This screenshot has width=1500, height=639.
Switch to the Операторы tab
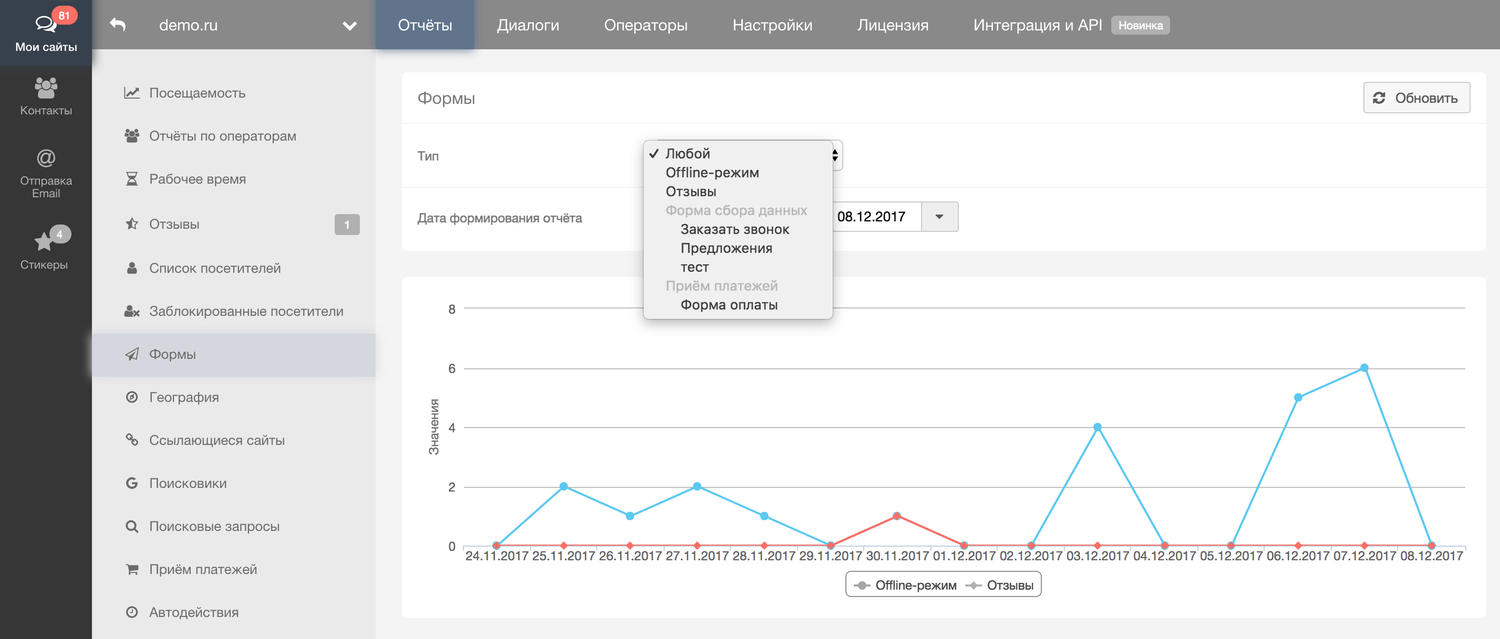[646, 25]
